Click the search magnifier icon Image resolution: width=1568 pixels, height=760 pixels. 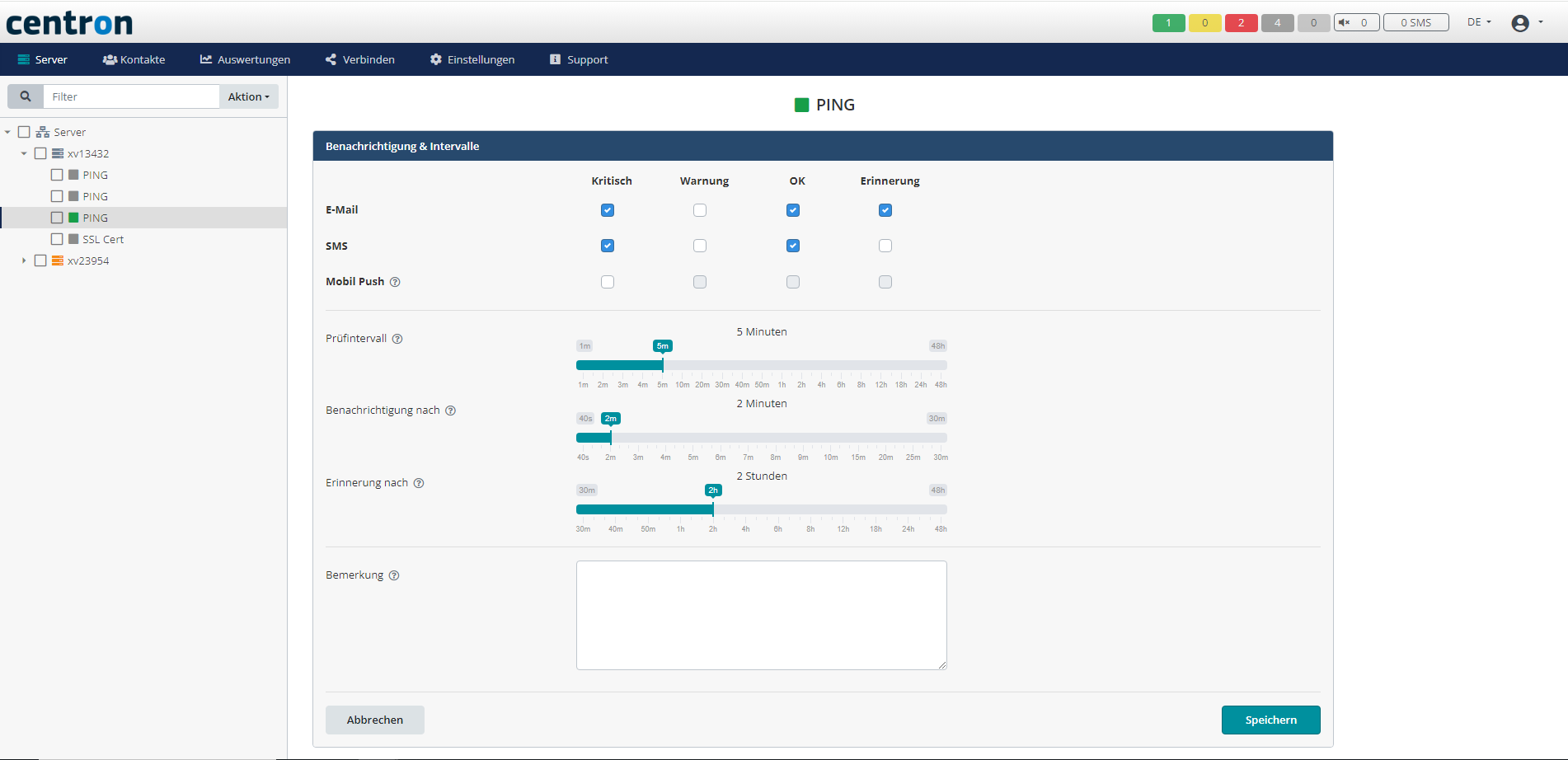click(25, 96)
